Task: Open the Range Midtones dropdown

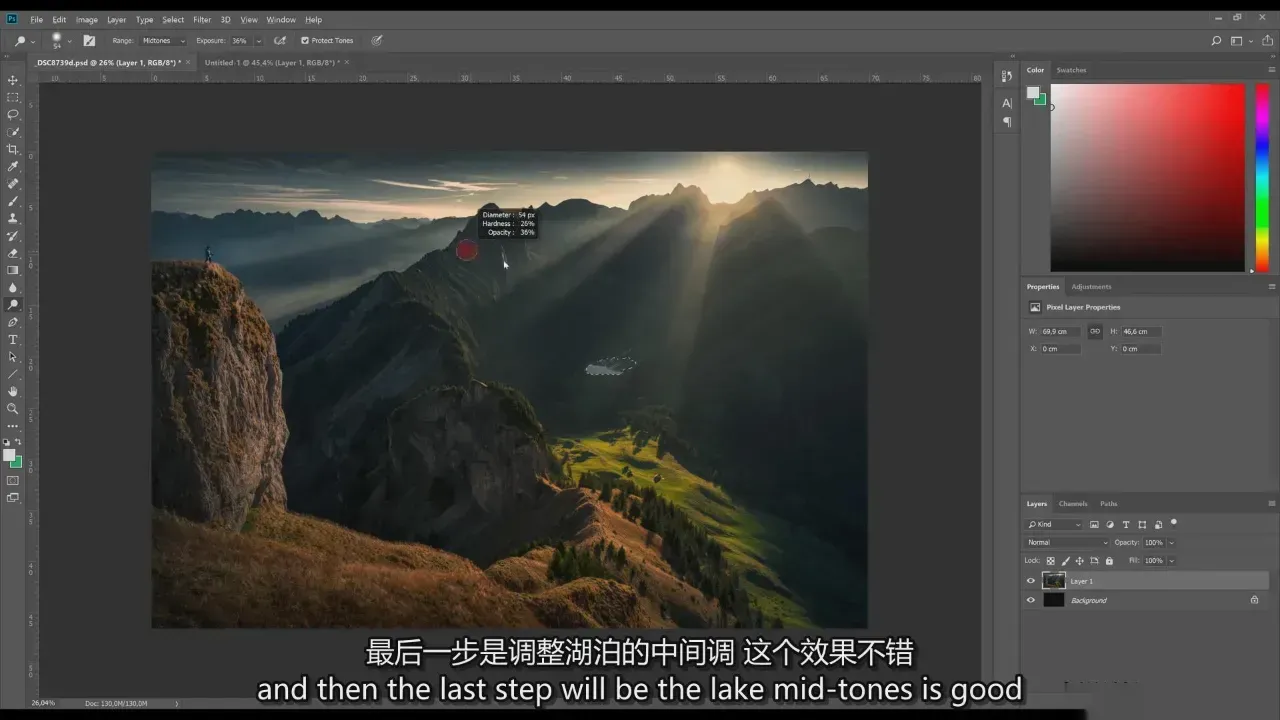Action: (x=163, y=41)
